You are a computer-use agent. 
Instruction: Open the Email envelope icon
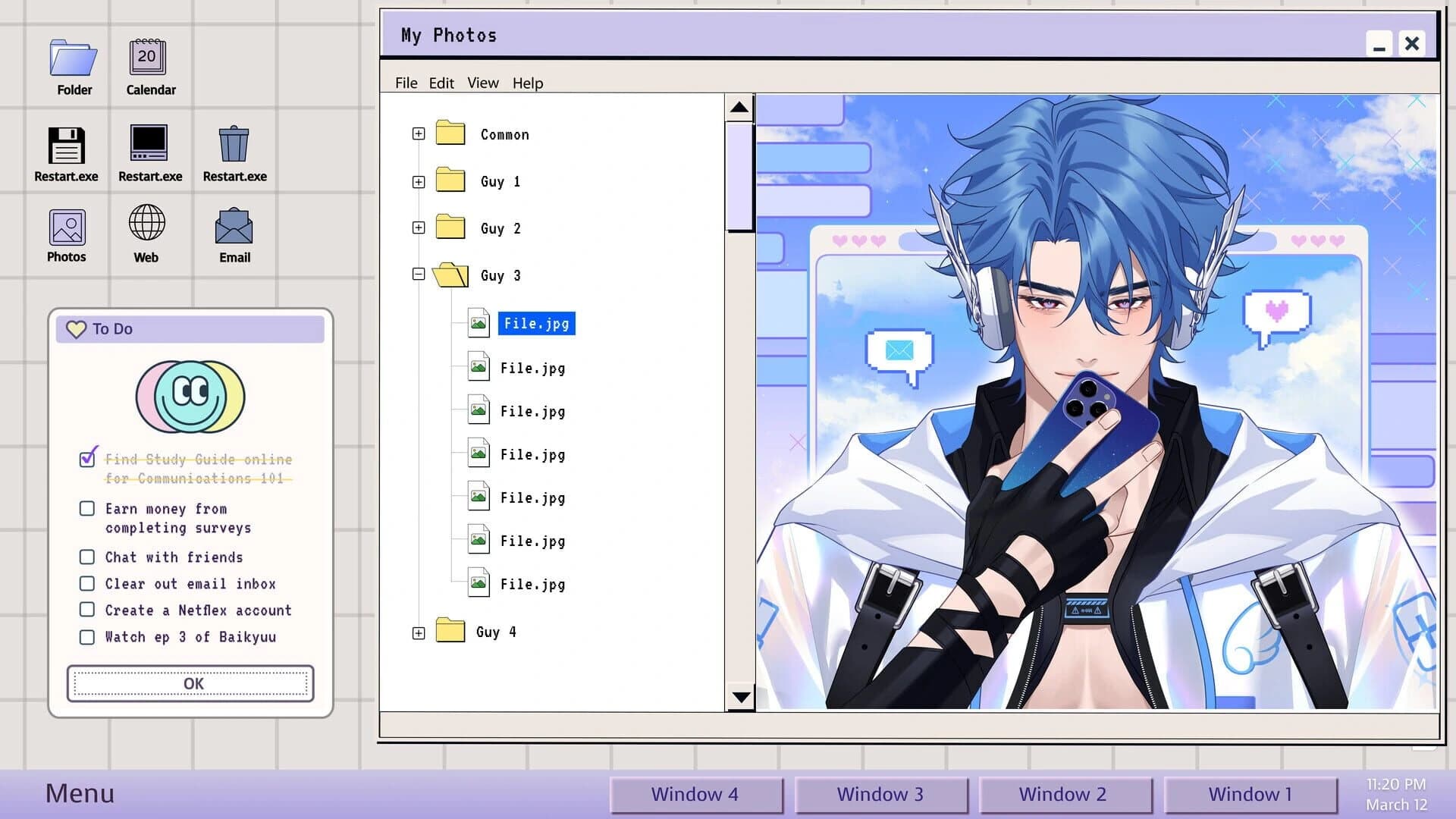point(234,225)
